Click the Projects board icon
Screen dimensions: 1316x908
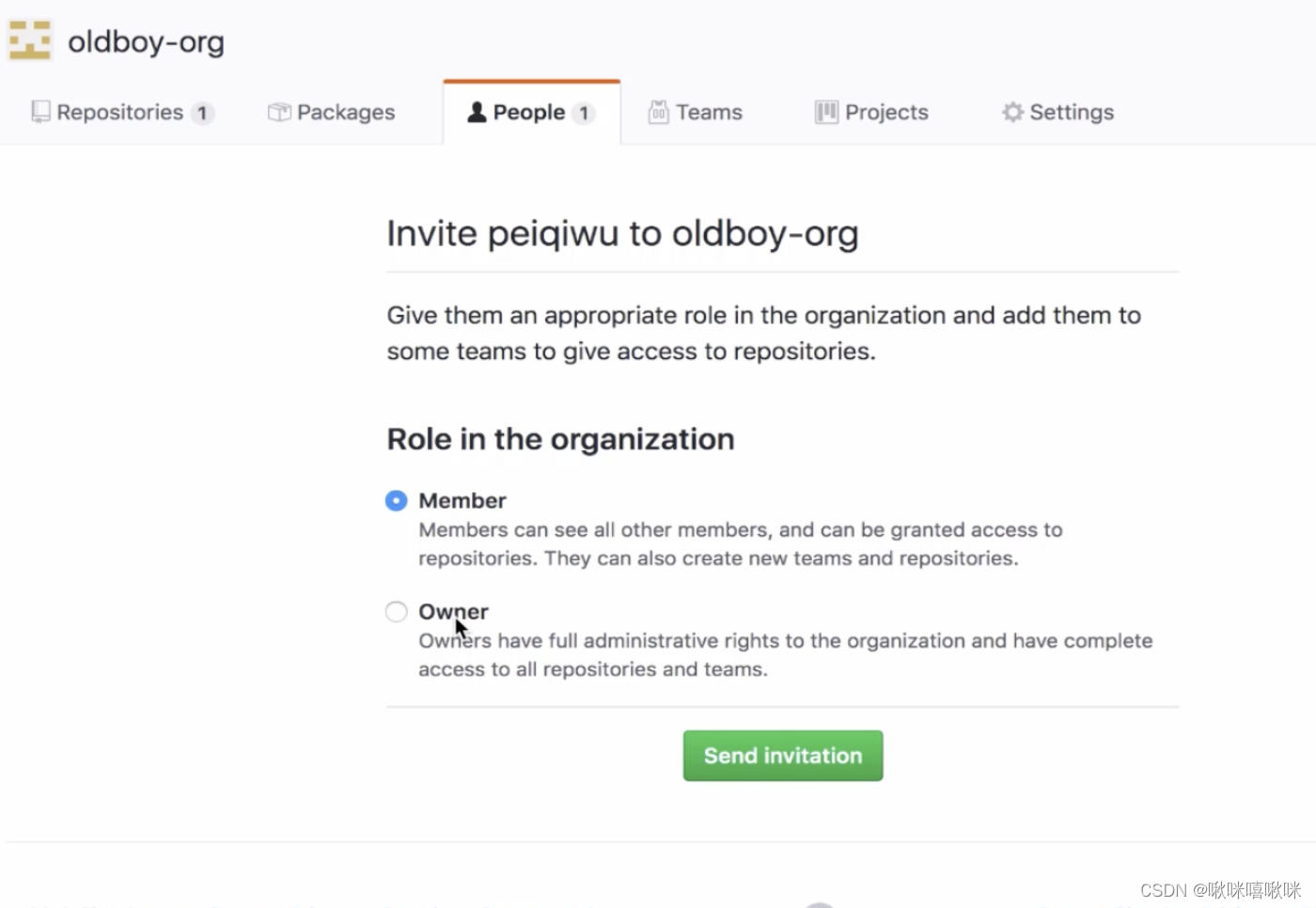click(826, 112)
